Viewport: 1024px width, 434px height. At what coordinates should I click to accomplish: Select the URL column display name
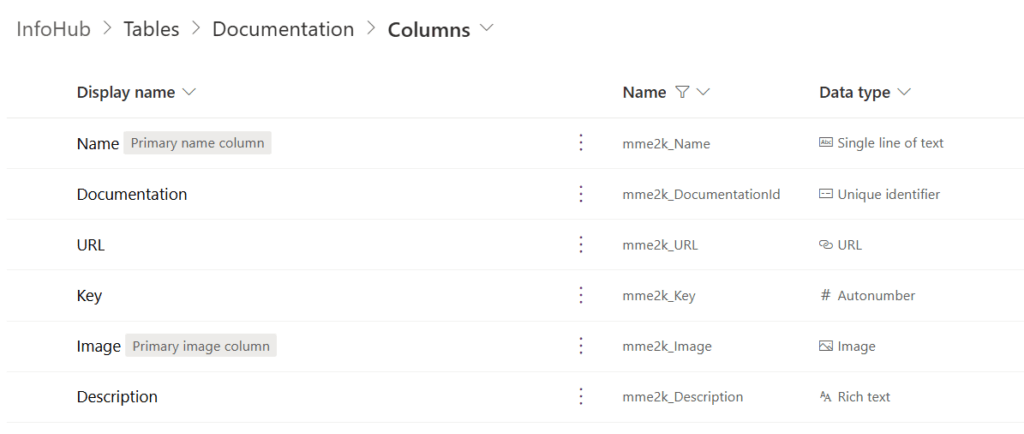coord(91,245)
